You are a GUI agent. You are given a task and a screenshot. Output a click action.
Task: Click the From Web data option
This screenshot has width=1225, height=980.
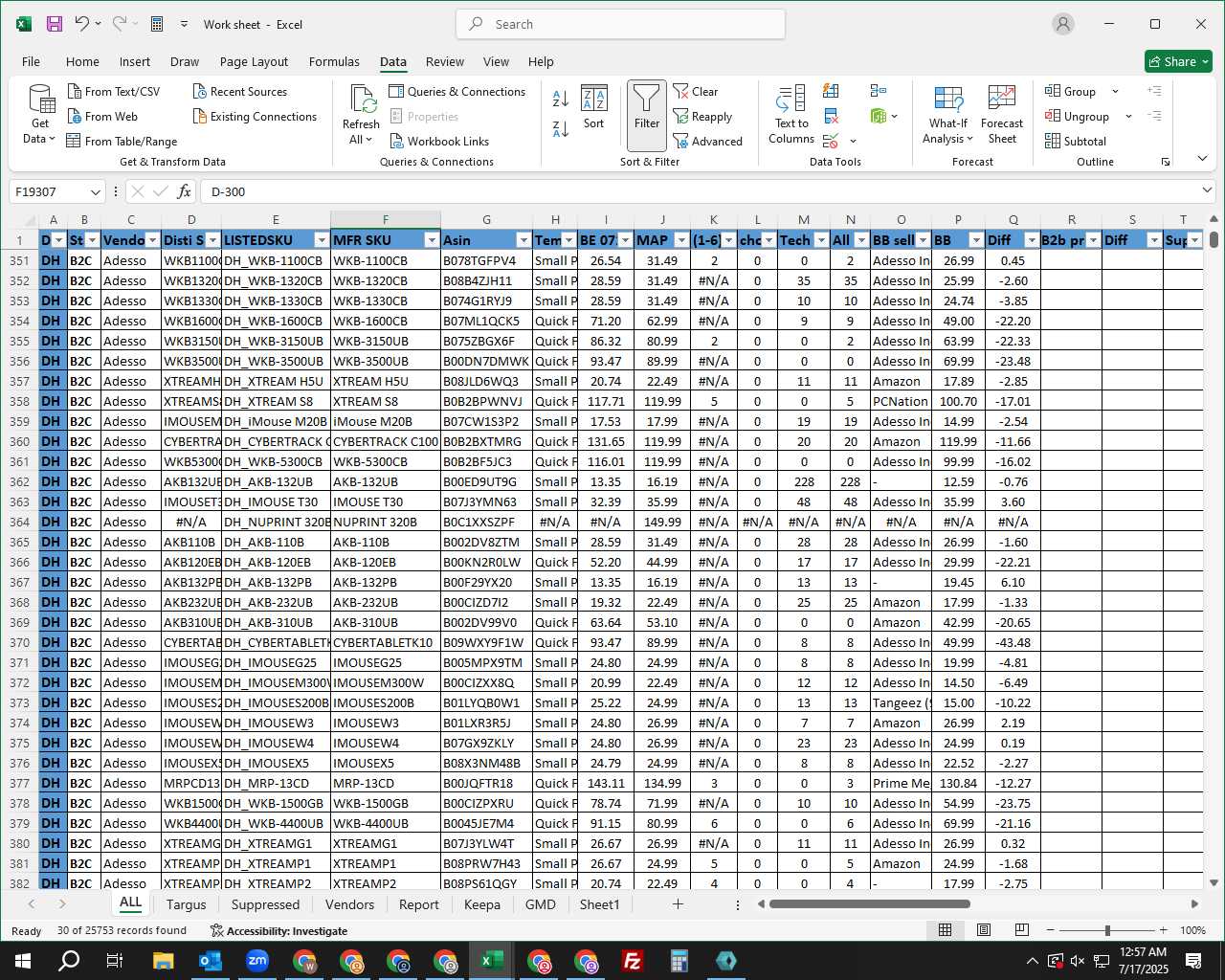[x=102, y=116]
